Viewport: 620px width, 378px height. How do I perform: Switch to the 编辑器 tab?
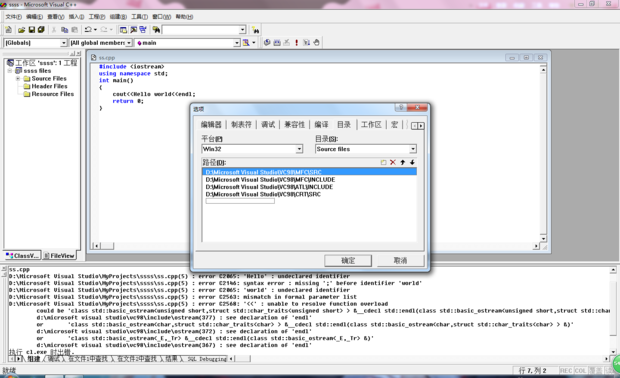[211, 125]
